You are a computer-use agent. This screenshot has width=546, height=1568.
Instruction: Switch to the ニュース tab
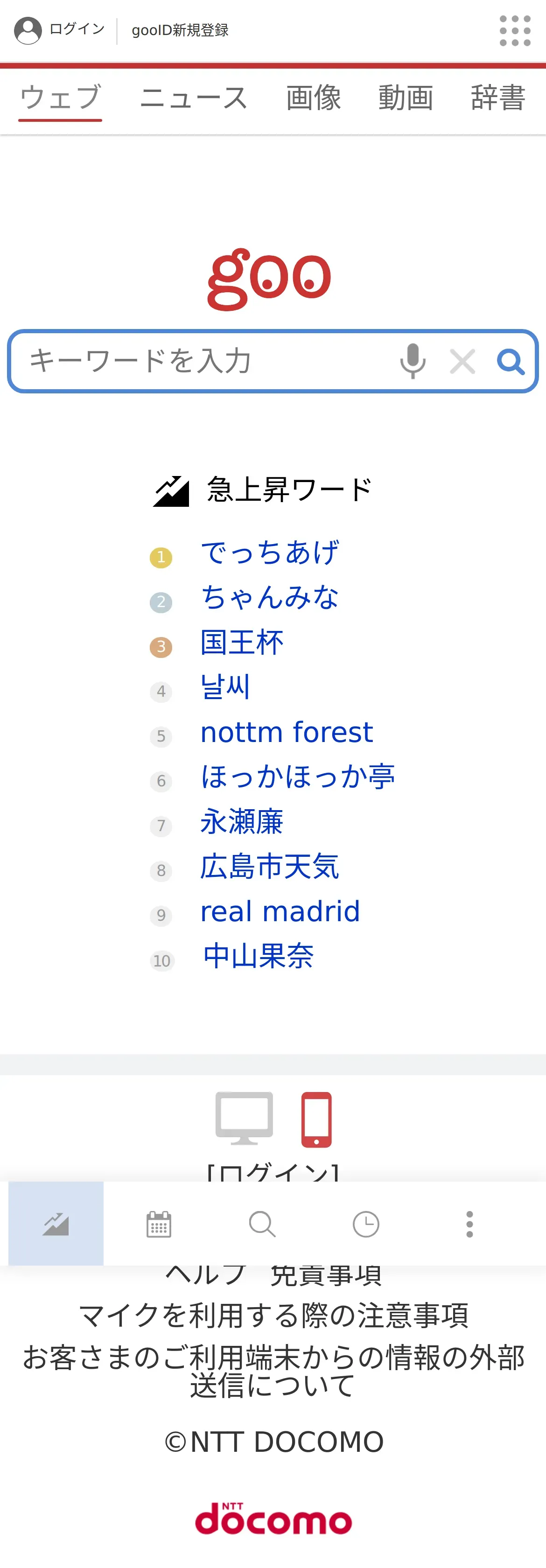tap(194, 98)
